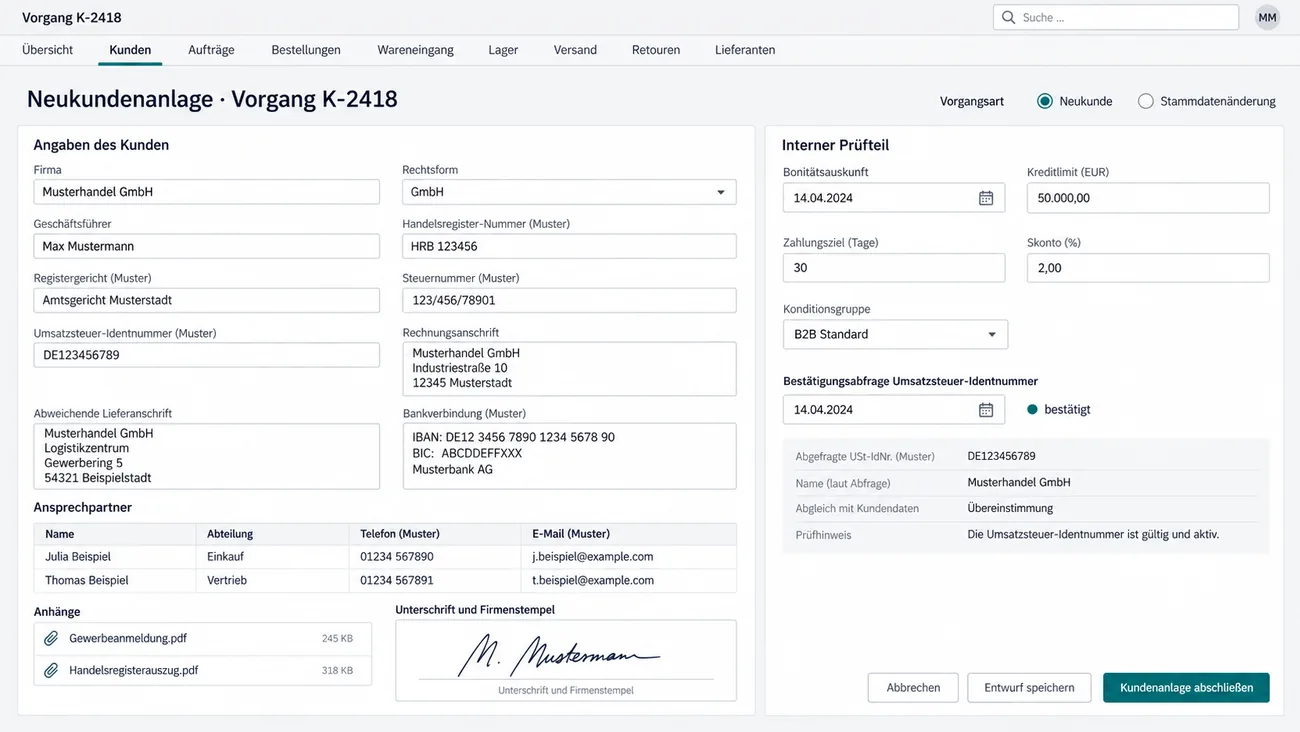Click phone number 01234 567890
The width and height of the screenshot is (1300, 732).
click(x=397, y=557)
